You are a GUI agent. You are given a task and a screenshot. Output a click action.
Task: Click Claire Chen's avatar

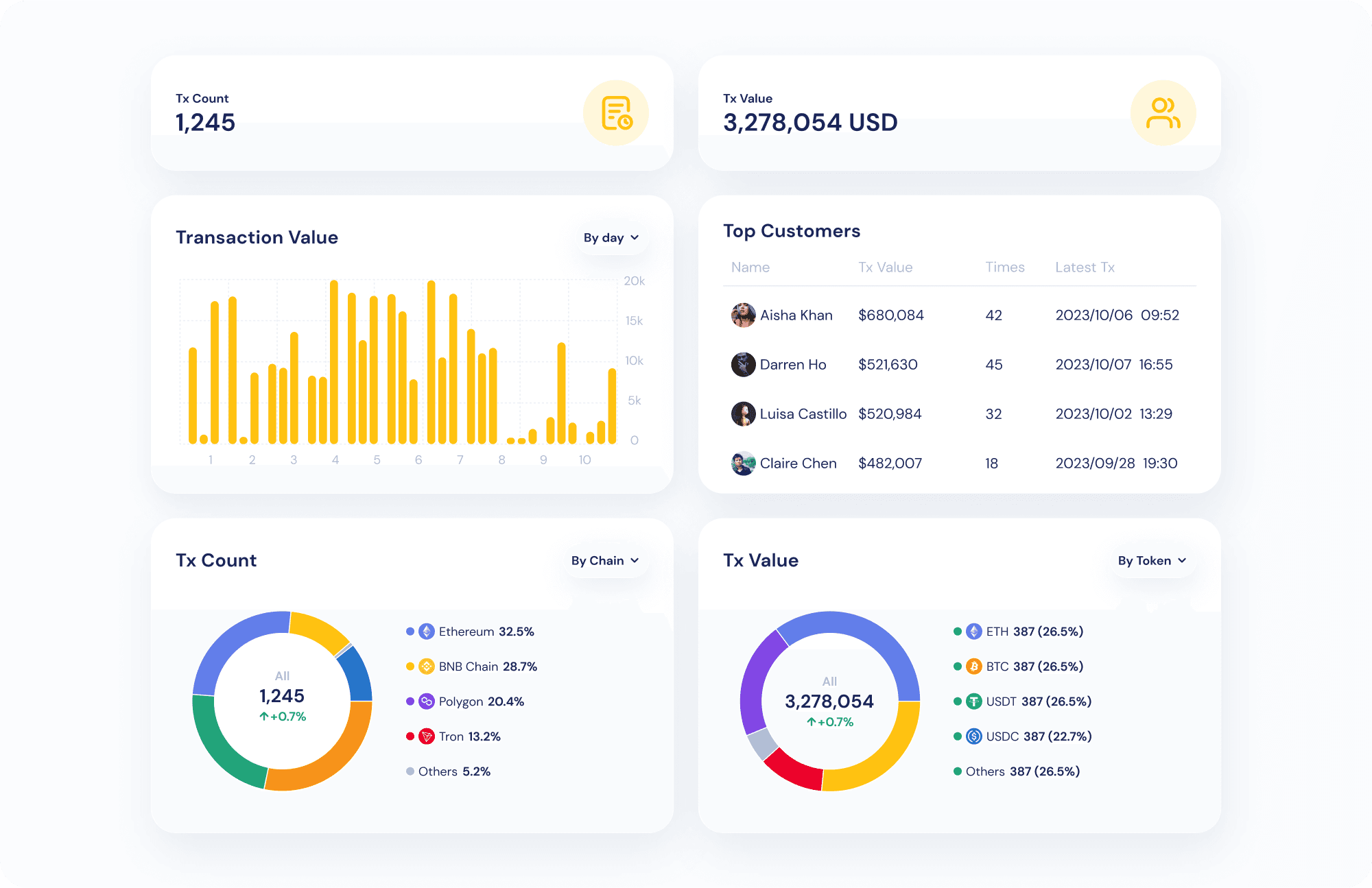(x=743, y=464)
